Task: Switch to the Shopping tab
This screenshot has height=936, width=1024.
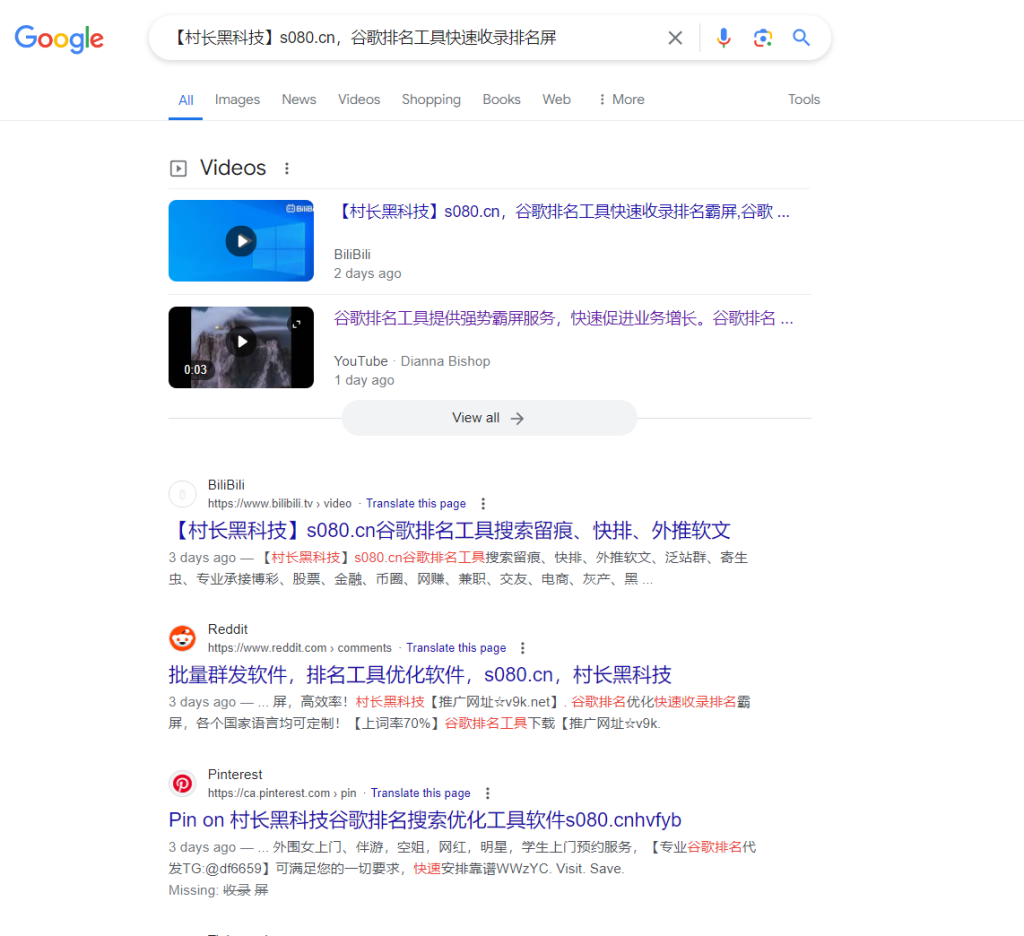Action: click(431, 99)
